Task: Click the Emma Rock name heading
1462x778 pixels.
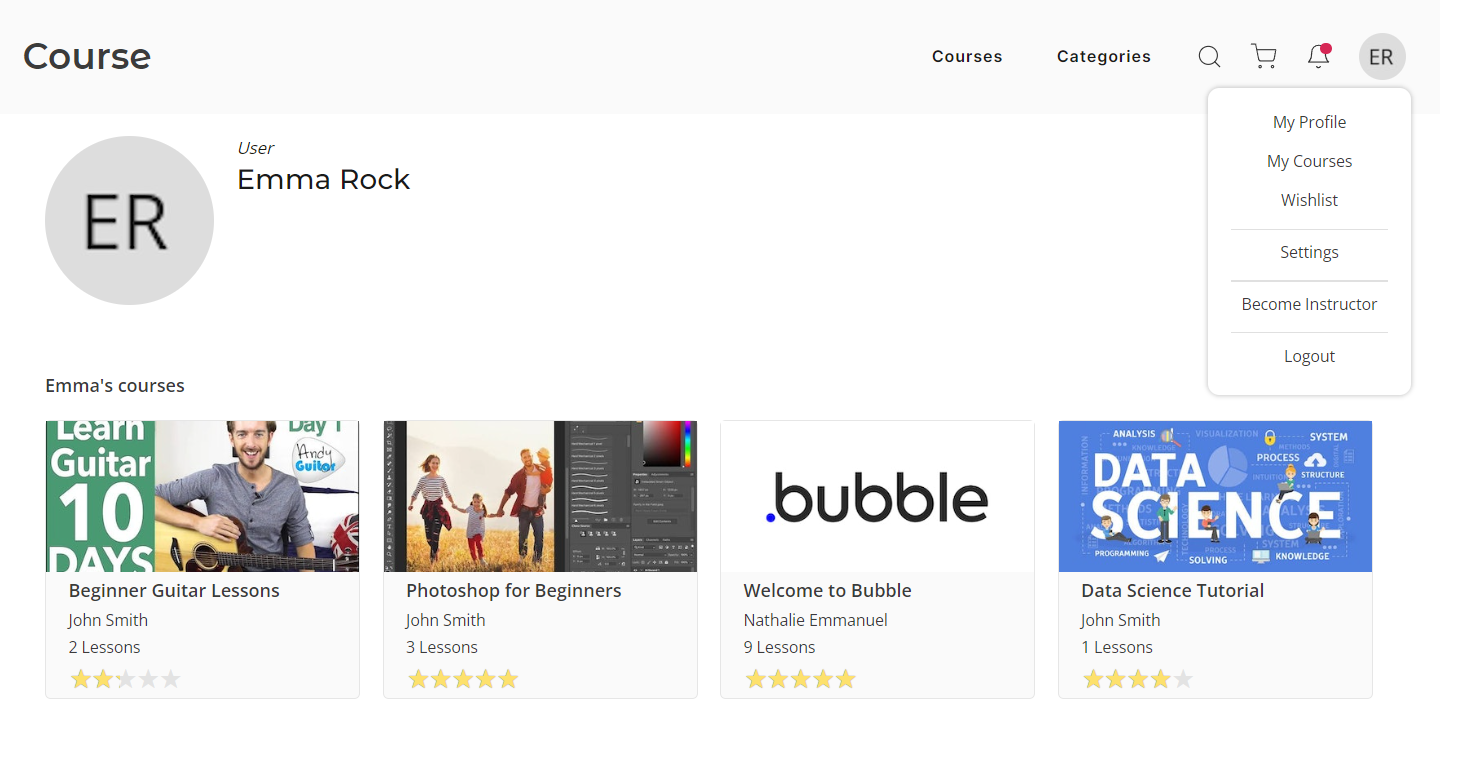Action: coord(324,180)
